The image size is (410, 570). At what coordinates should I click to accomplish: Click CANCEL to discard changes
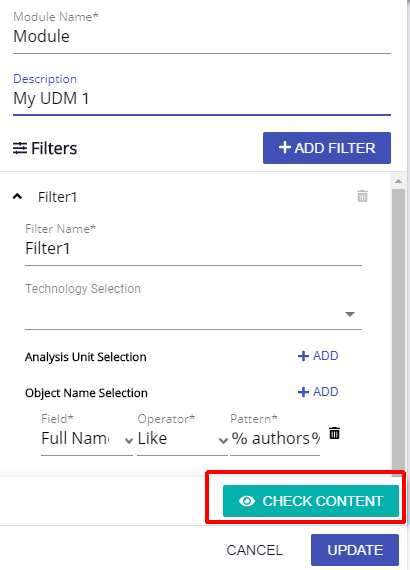point(254,550)
